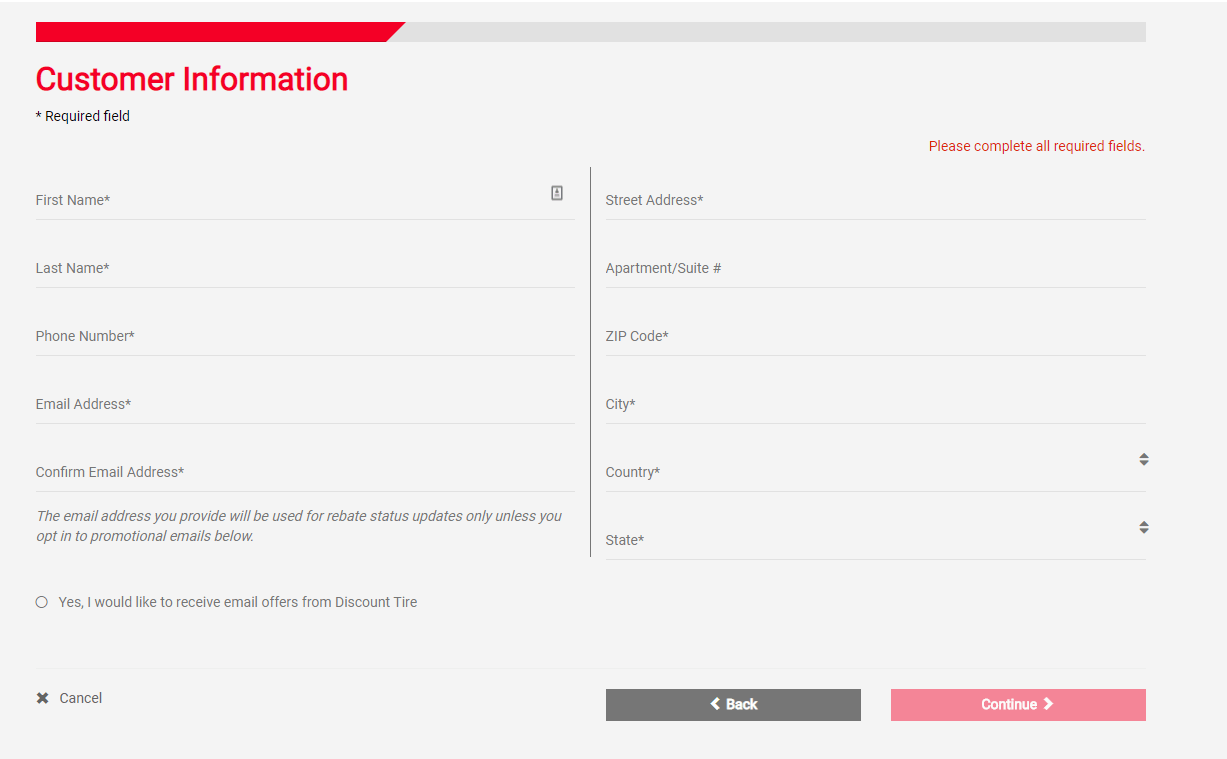
Task: Focus the Apartment/Suite # field
Action: [875, 268]
